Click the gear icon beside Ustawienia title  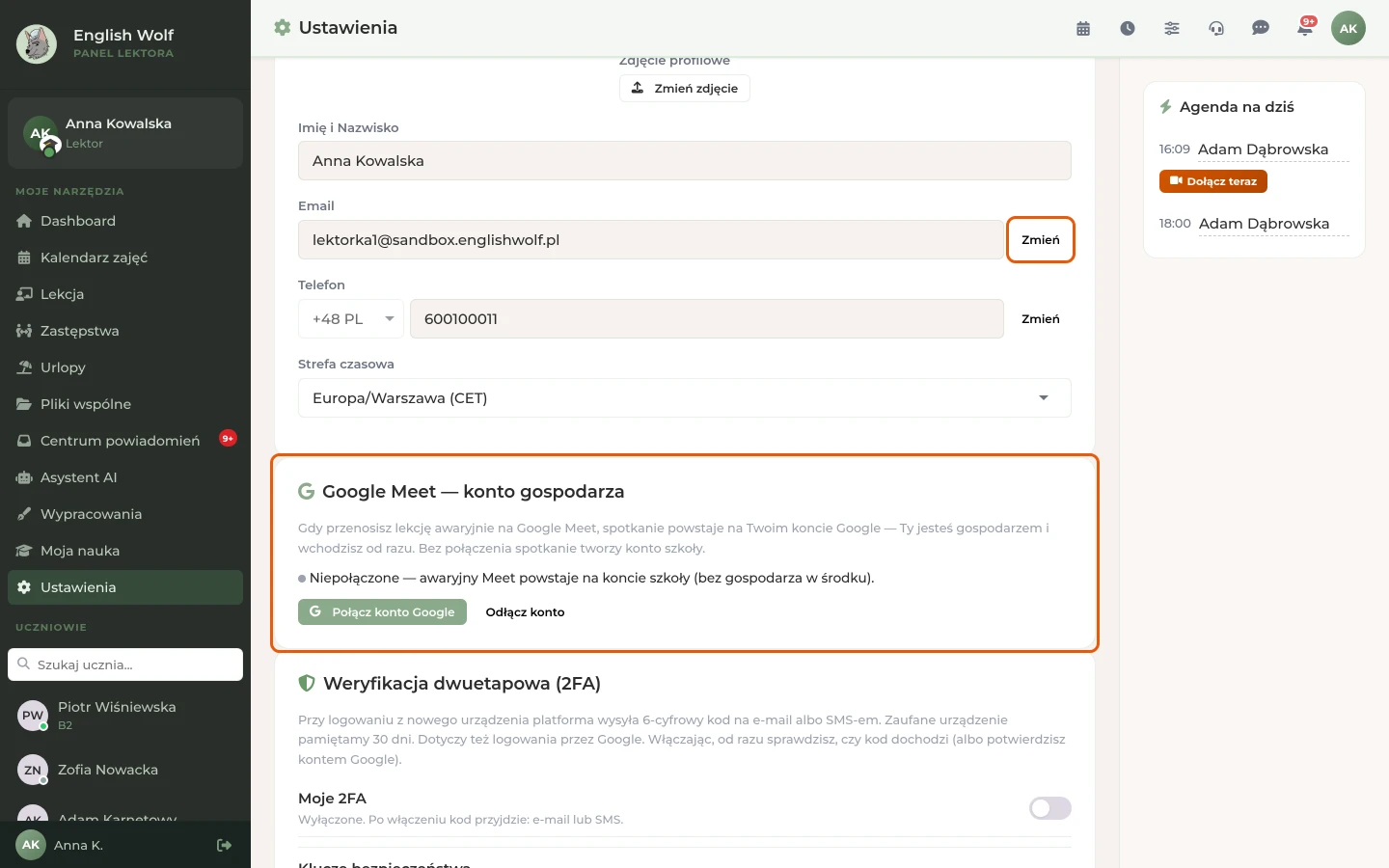tap(282, 28)
